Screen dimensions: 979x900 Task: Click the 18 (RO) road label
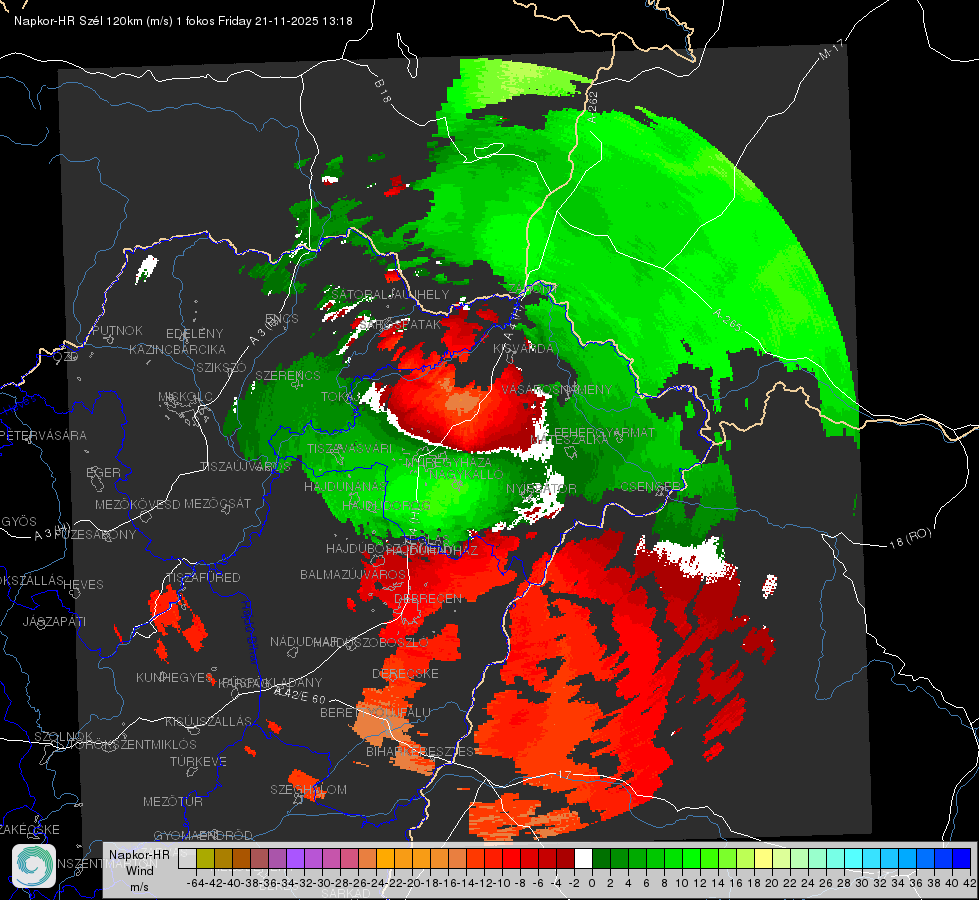coord(910,538)
